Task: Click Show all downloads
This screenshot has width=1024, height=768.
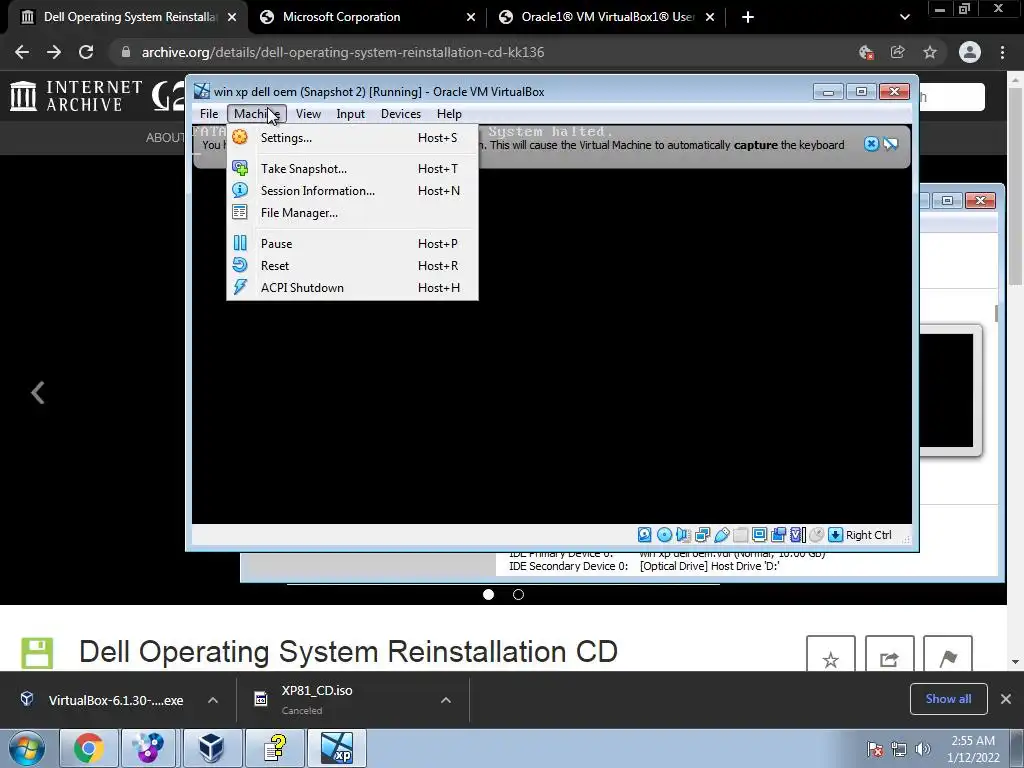Action: point(948,699)
